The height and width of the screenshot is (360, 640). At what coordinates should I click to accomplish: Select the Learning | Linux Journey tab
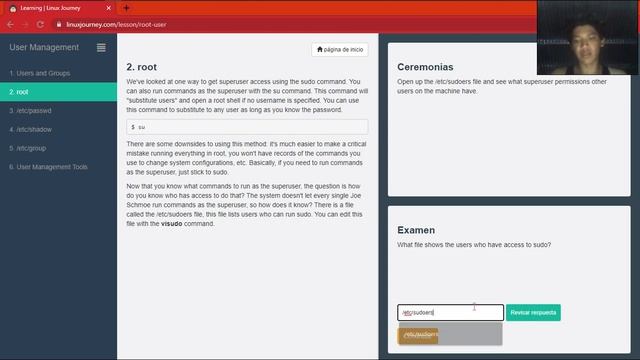tap(60, 8)
